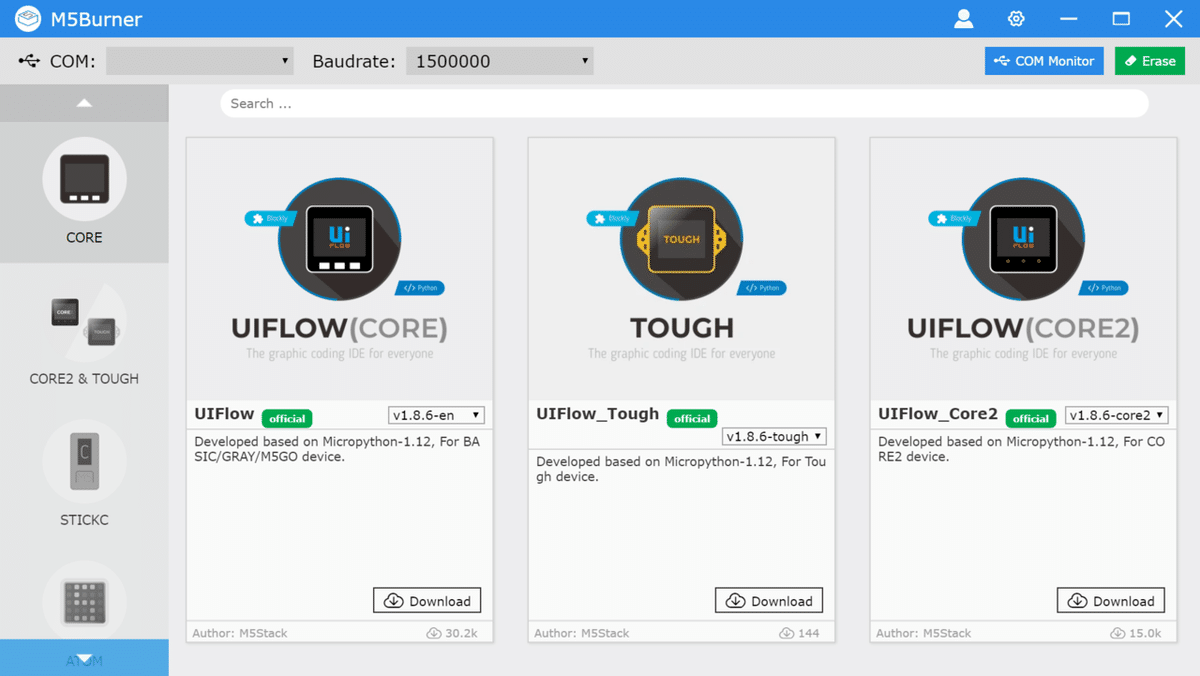1200x676 pixels.
Task: Open the settings gear in title bar
Action: point(1016,18)
